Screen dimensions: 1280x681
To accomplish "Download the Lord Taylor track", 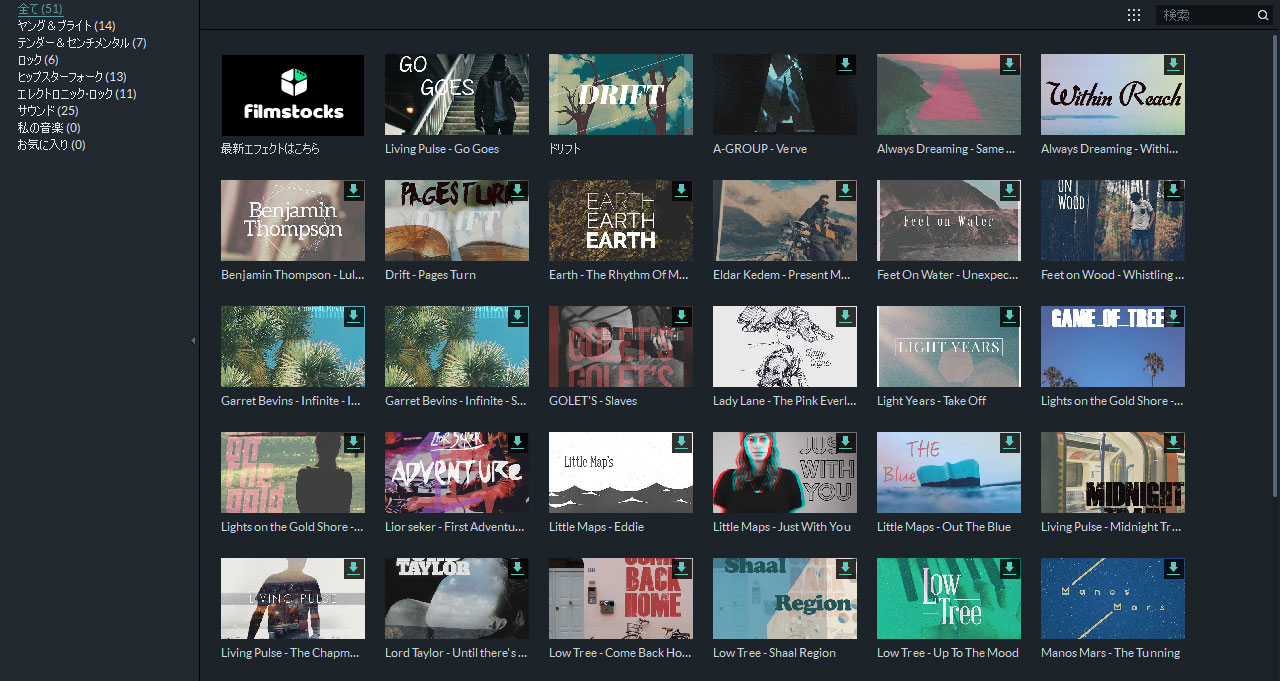I will coord(518,568).
